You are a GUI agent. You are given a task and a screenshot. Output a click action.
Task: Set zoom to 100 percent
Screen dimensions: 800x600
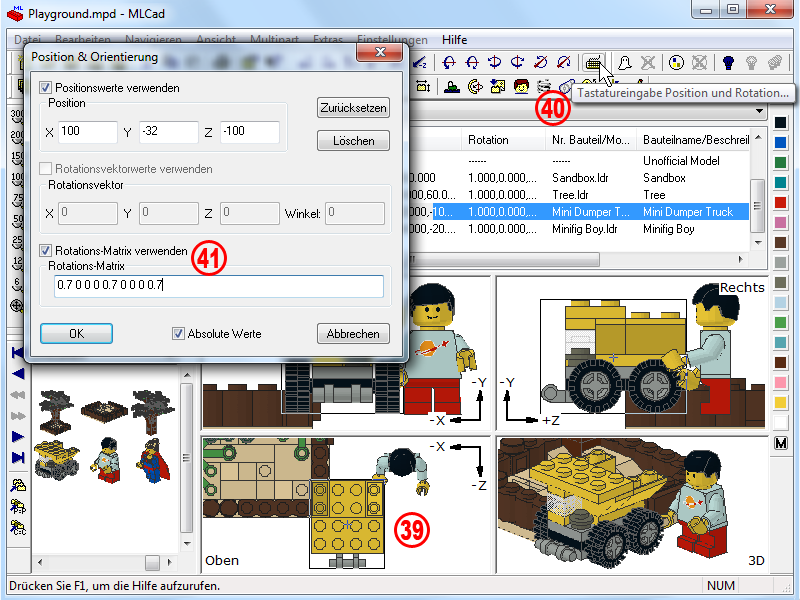17,180
